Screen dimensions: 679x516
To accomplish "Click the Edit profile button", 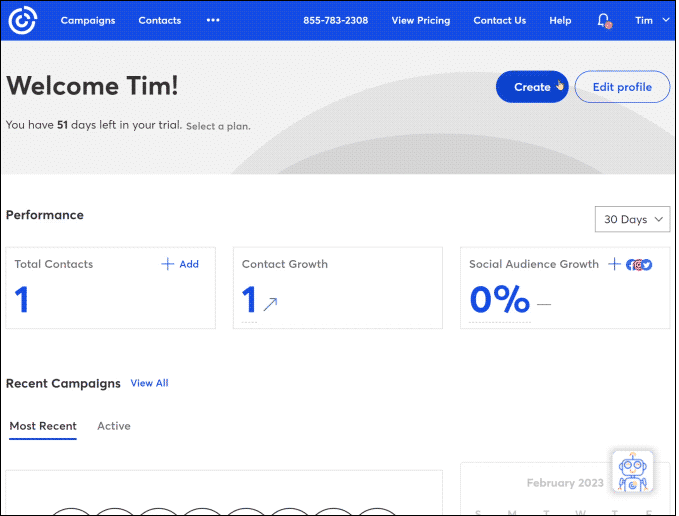I will (x=622, y=87).
